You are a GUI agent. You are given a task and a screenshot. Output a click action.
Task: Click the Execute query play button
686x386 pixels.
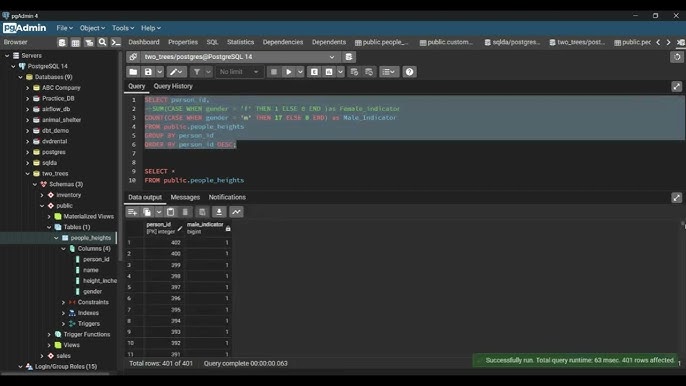[x=288, y=72]
